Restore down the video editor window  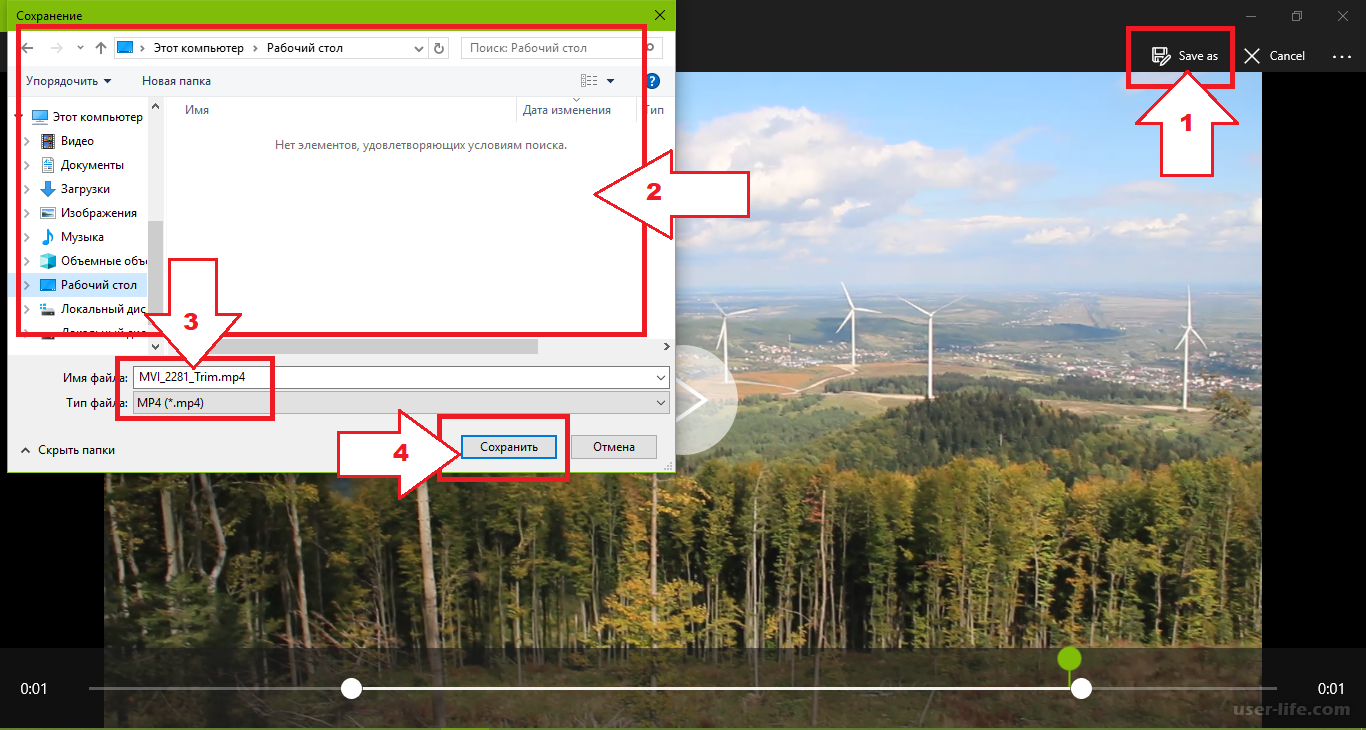click(1297, 16)
